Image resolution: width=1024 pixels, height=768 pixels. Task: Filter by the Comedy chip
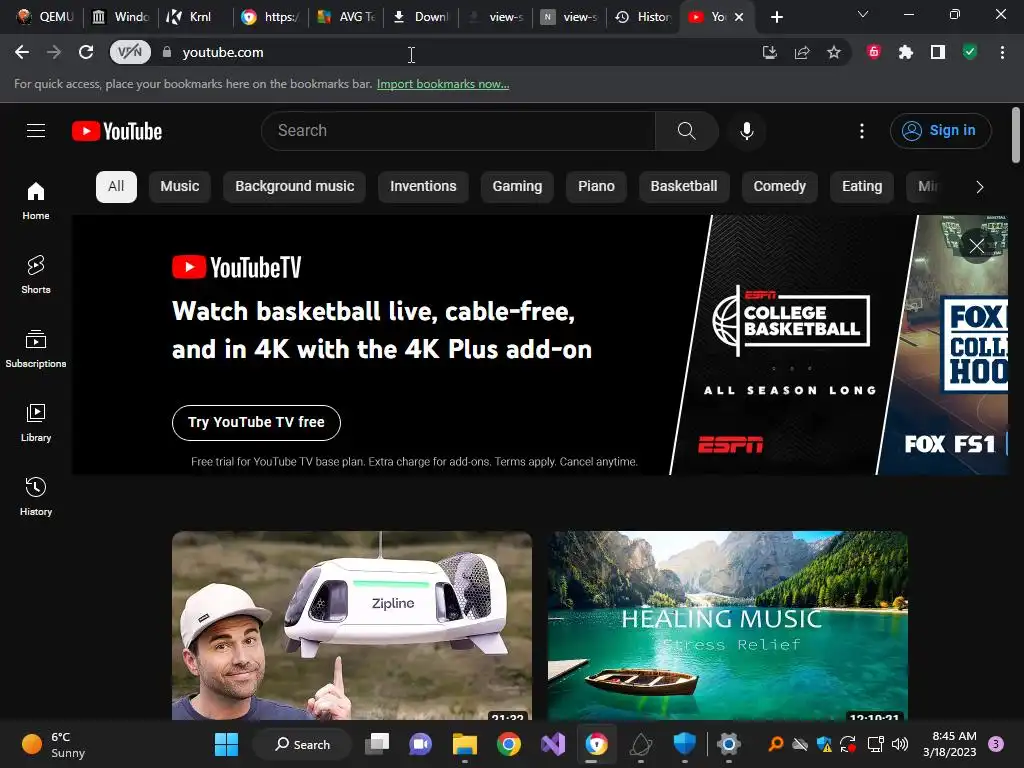[780, 187]
